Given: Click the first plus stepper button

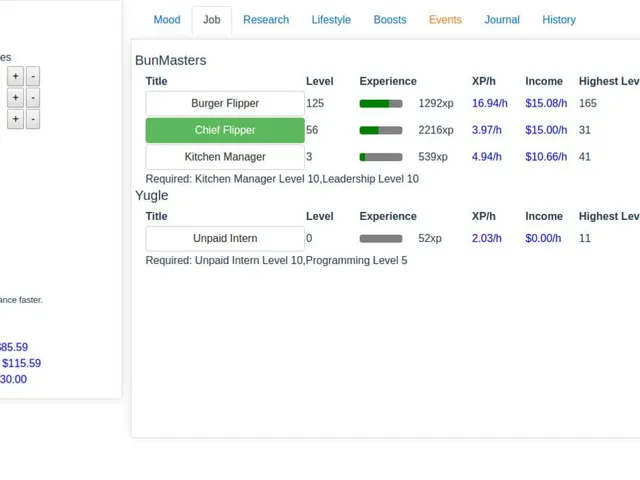Looking at the screenshot, I should pyautogui.click(x=16, y=76).
